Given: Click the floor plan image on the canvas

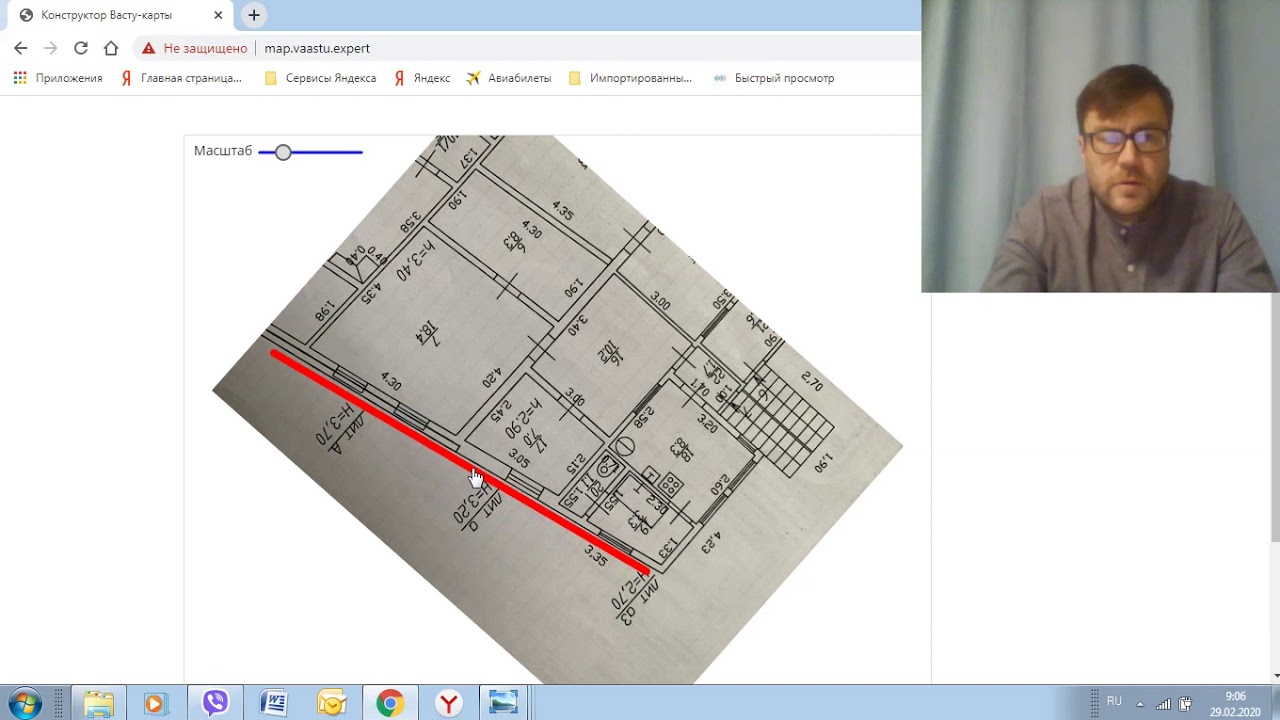Looking at the screenshot, I should [557, 410].
